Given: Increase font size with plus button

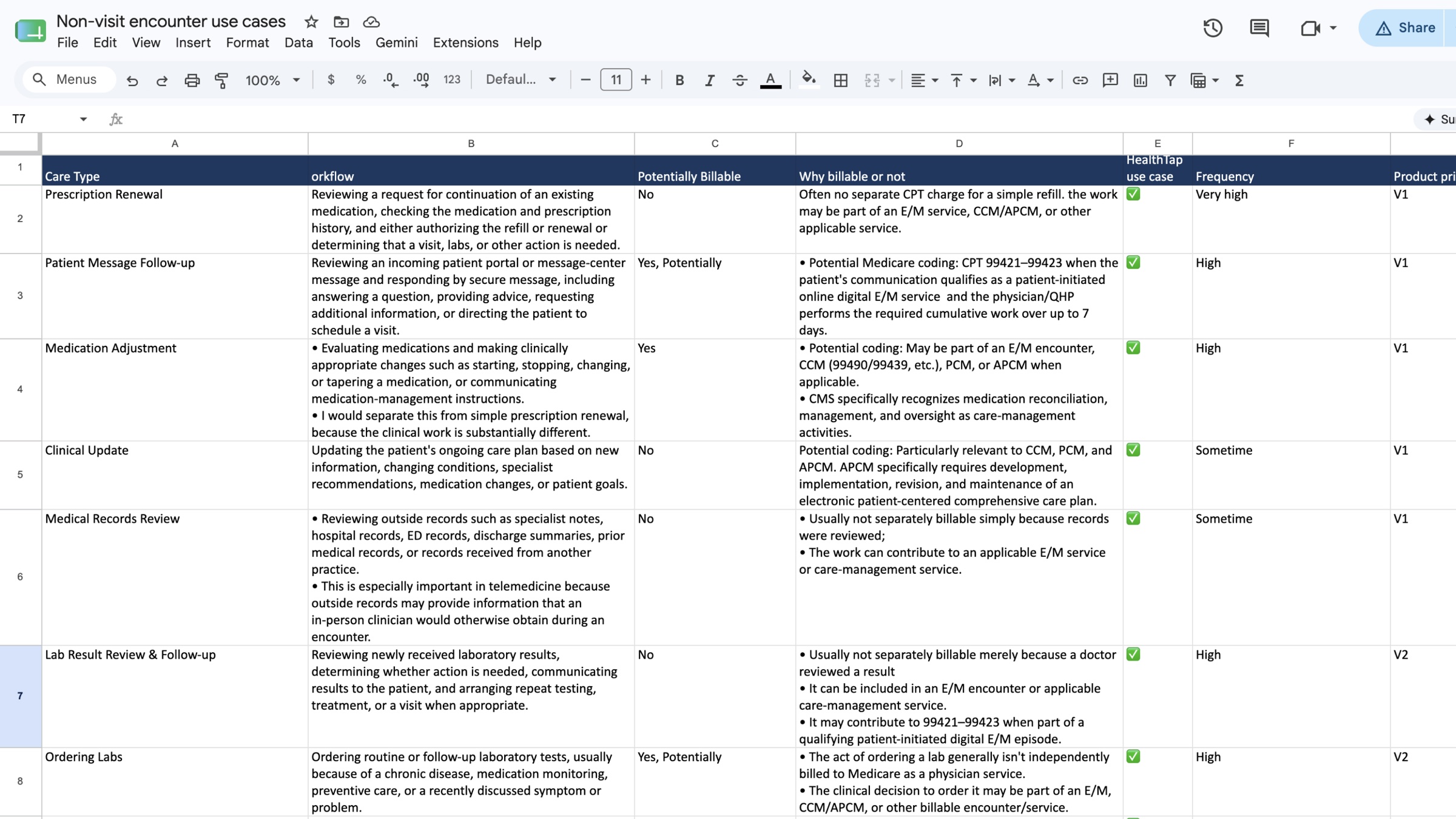Looking at the screenshot, I should click(645, 79).
